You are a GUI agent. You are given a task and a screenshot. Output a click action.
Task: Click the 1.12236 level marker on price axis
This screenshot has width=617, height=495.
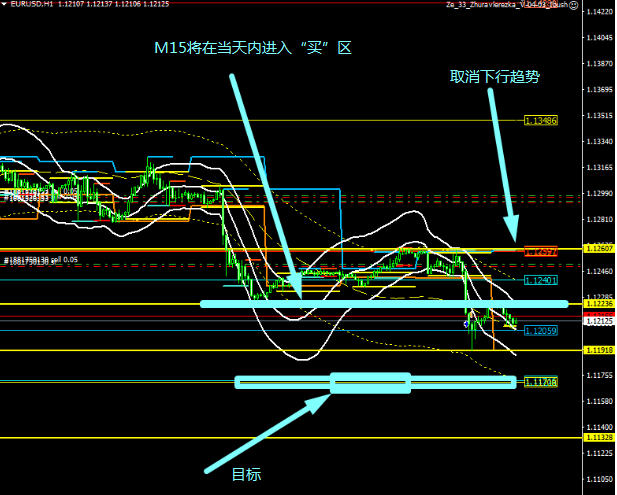tap(597, 304)
